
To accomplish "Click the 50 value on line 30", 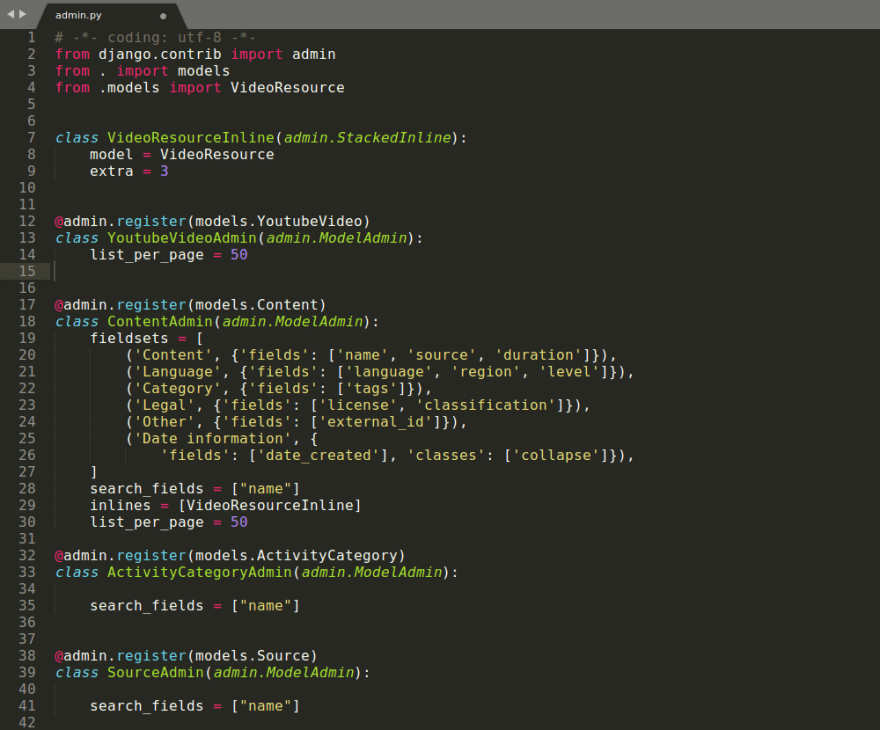I will pyautogui.click(x=239, y=522).
